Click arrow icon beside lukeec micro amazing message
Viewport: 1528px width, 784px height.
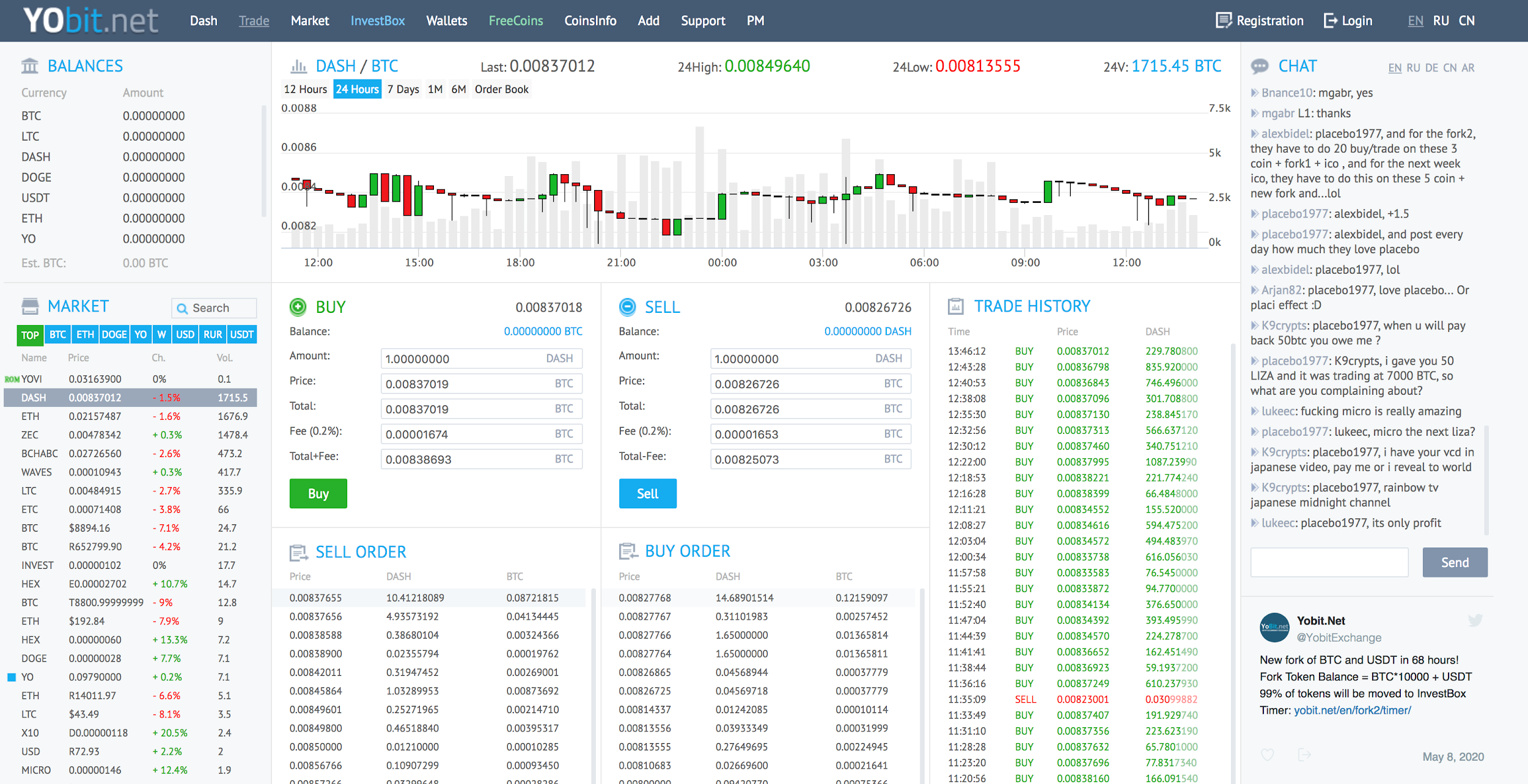pyautogui.click(x=1255, y=411)
